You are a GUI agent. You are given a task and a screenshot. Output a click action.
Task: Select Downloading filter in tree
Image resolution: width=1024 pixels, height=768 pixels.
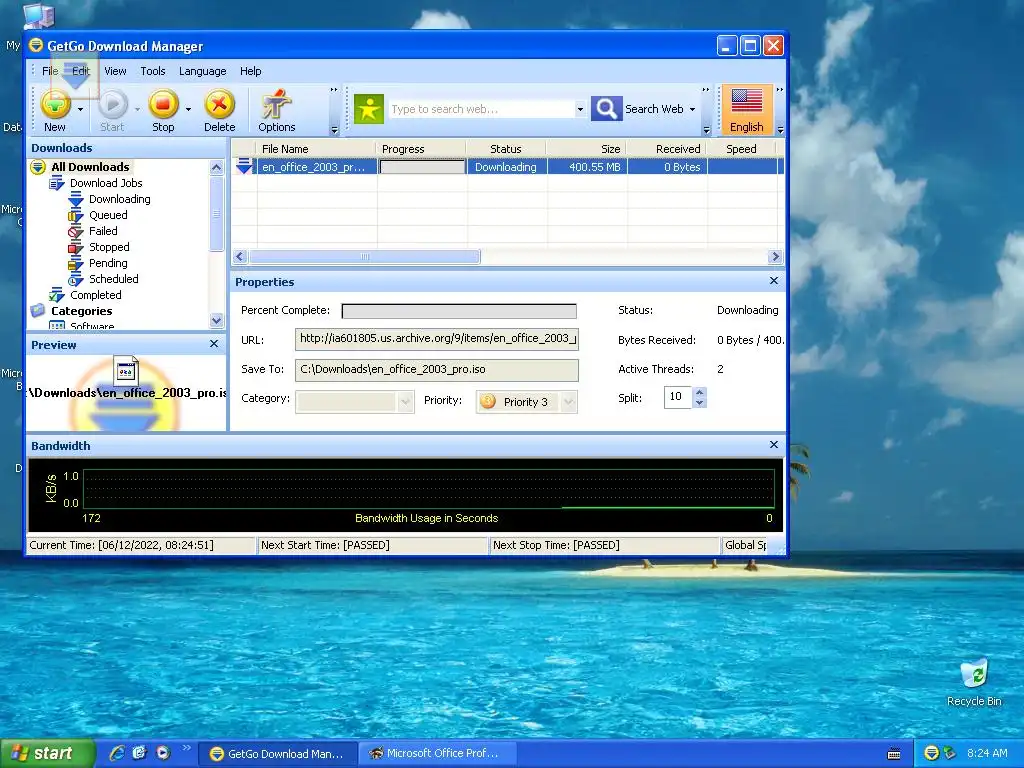pos(120,199)
